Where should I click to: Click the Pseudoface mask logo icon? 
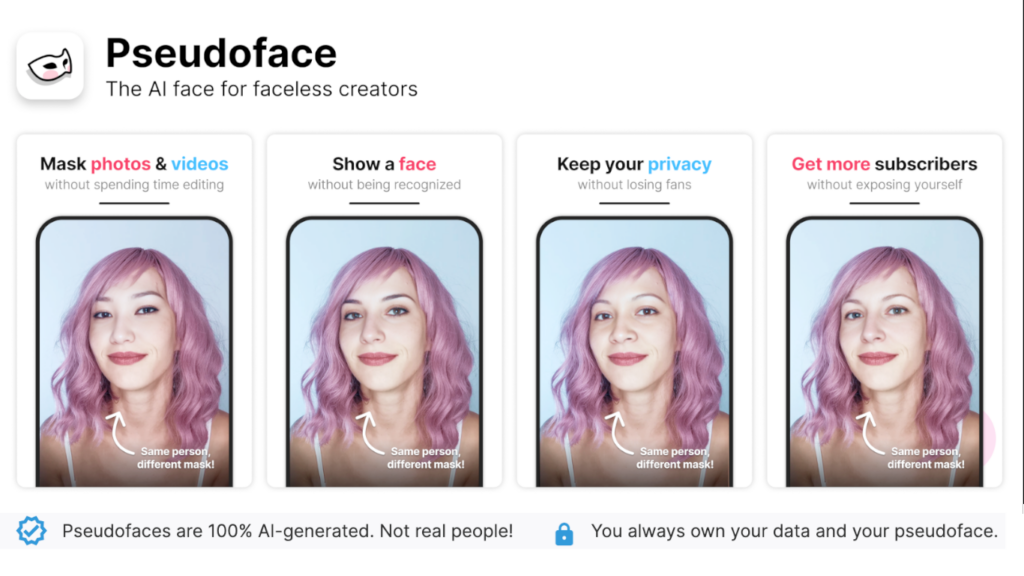[x=50, y=66]
